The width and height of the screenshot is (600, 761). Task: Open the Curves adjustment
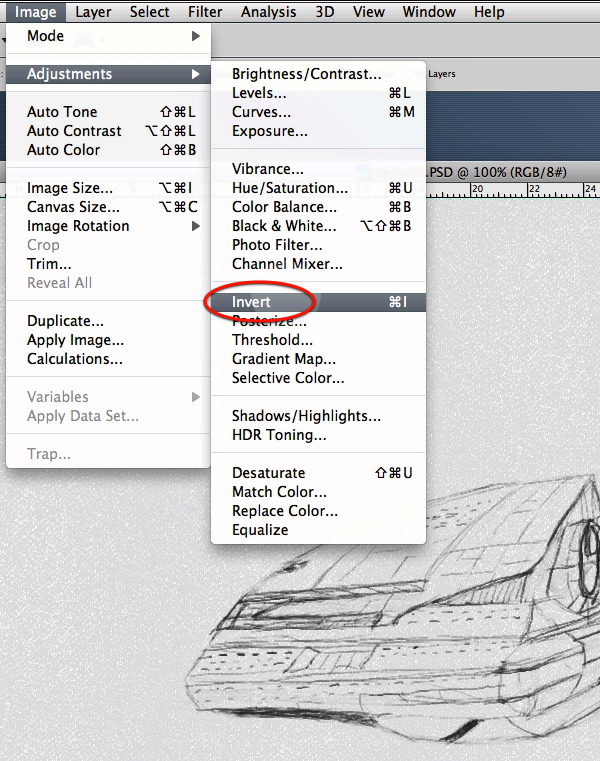[261, 112]
